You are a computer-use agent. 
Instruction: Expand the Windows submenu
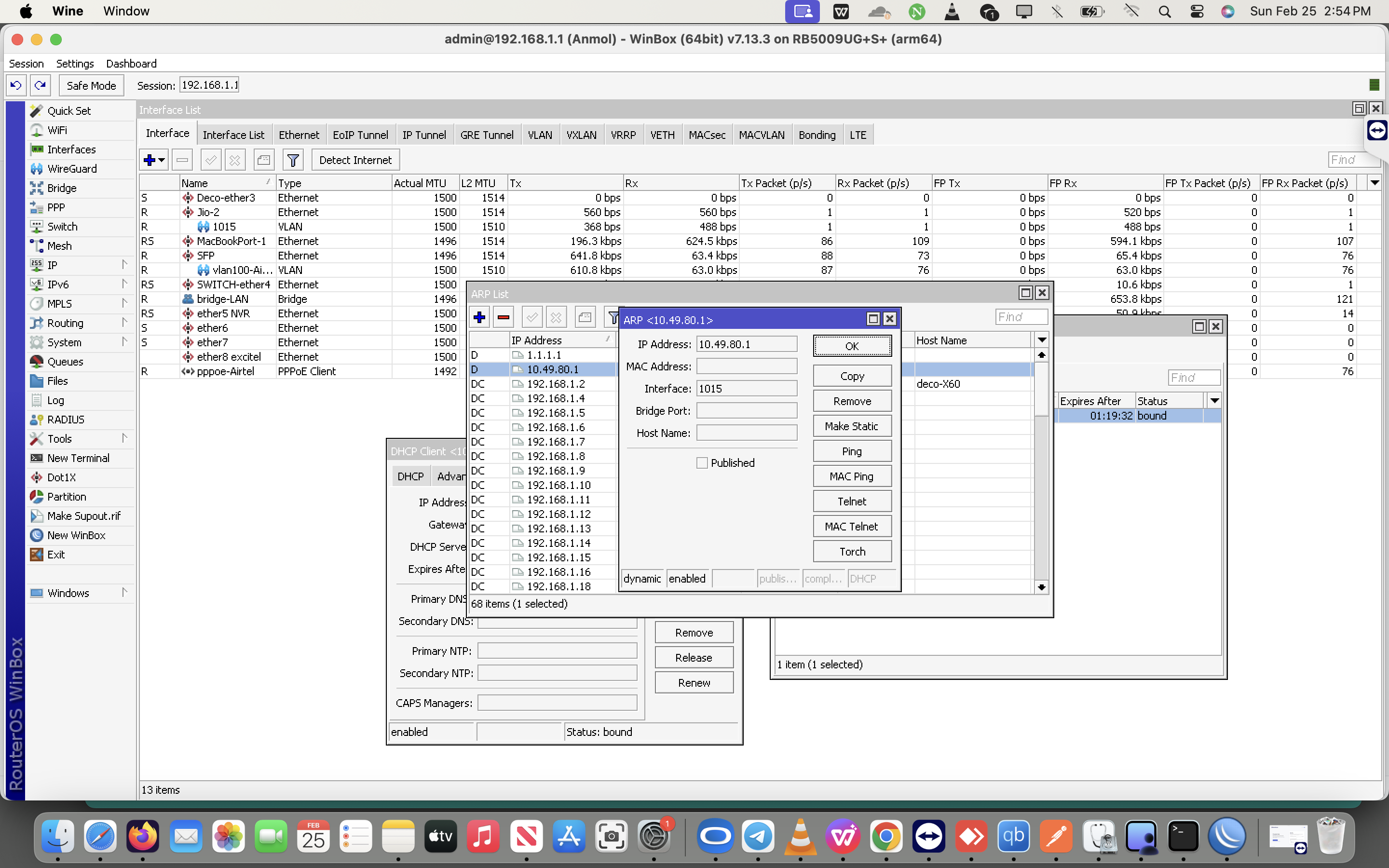coord(81,593)
